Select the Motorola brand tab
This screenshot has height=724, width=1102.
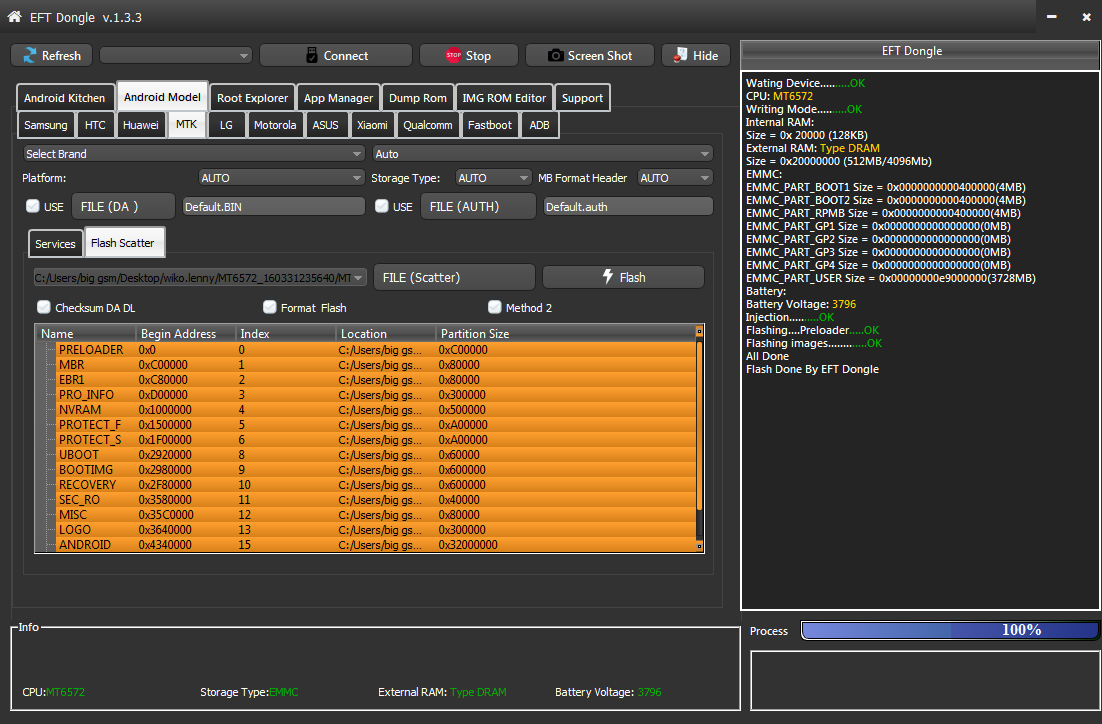point(275,125)
